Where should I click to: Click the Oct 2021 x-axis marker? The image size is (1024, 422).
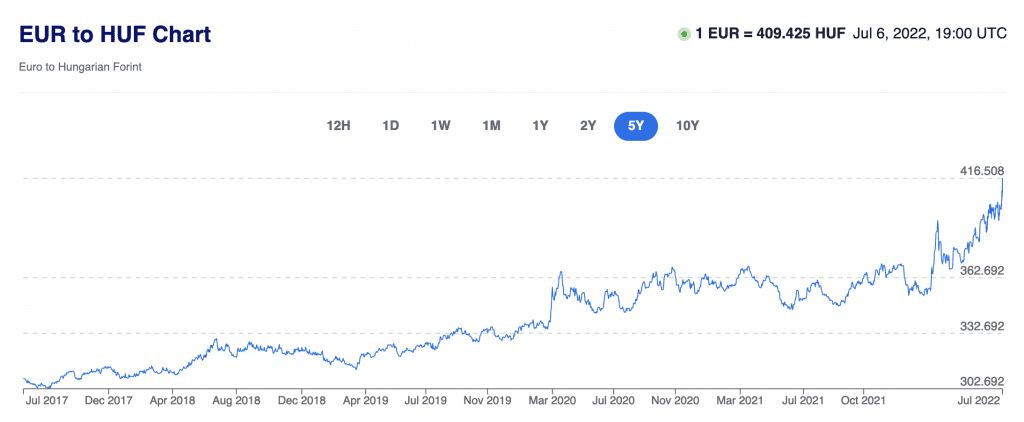[860, 401]
